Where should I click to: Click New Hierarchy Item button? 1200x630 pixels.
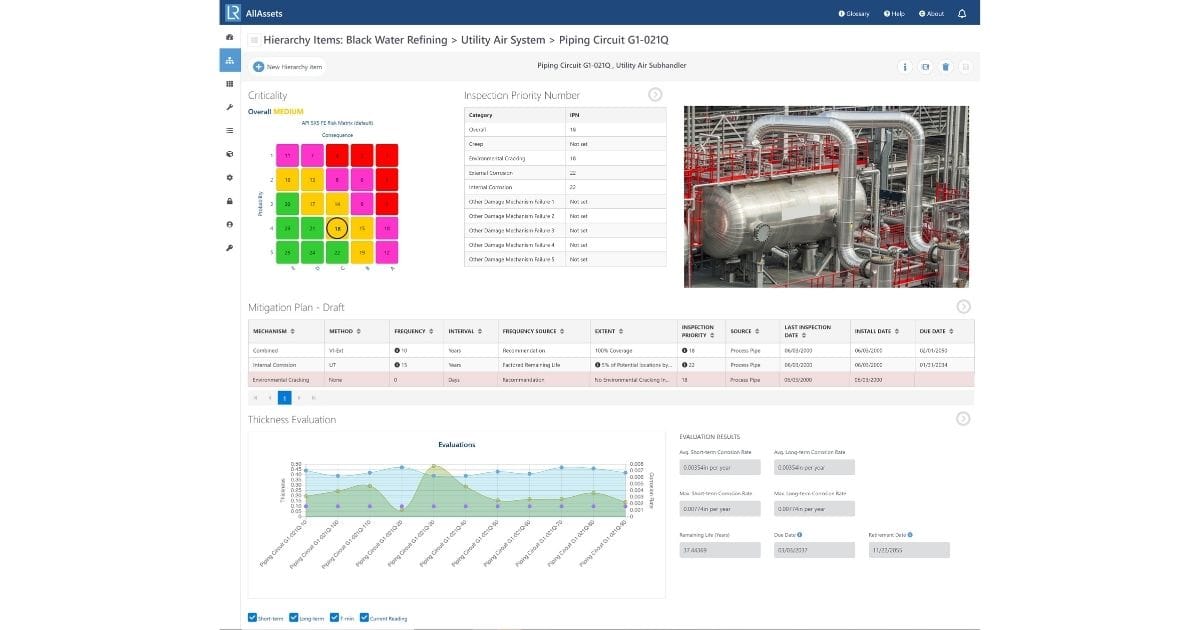(x=288, y=67)
